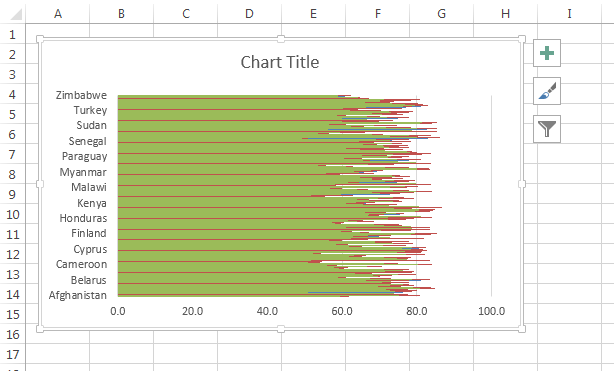This screenshot has width=614, height=371.
Task: Click the 0.0 value axis label
Action: (117, 311)
